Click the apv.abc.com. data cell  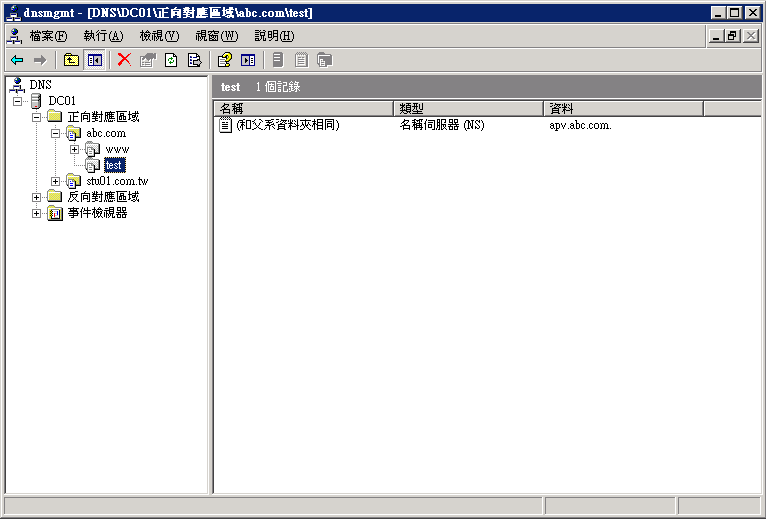click(580, 125)
